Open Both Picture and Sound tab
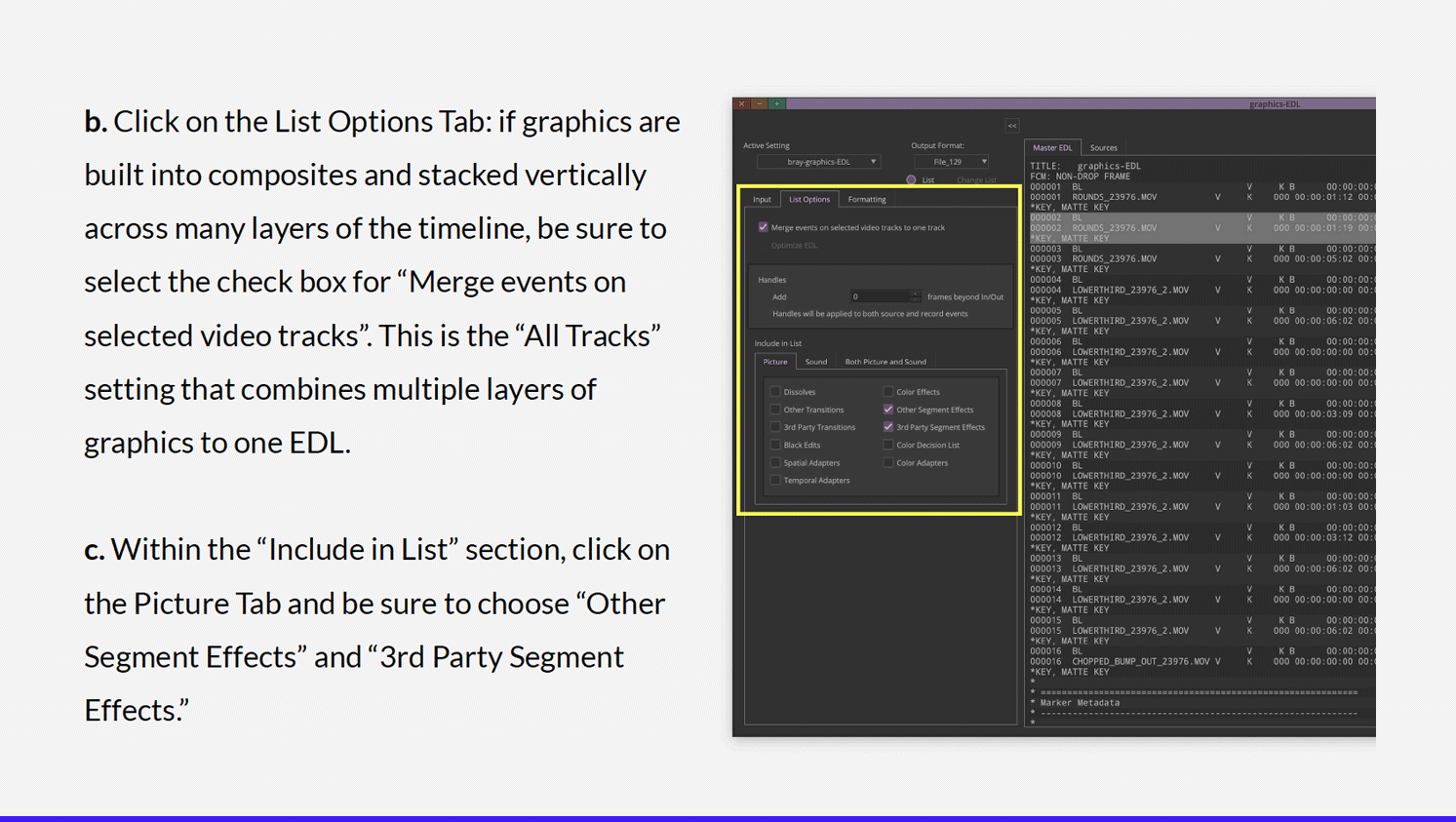 [x=885, y=362]
